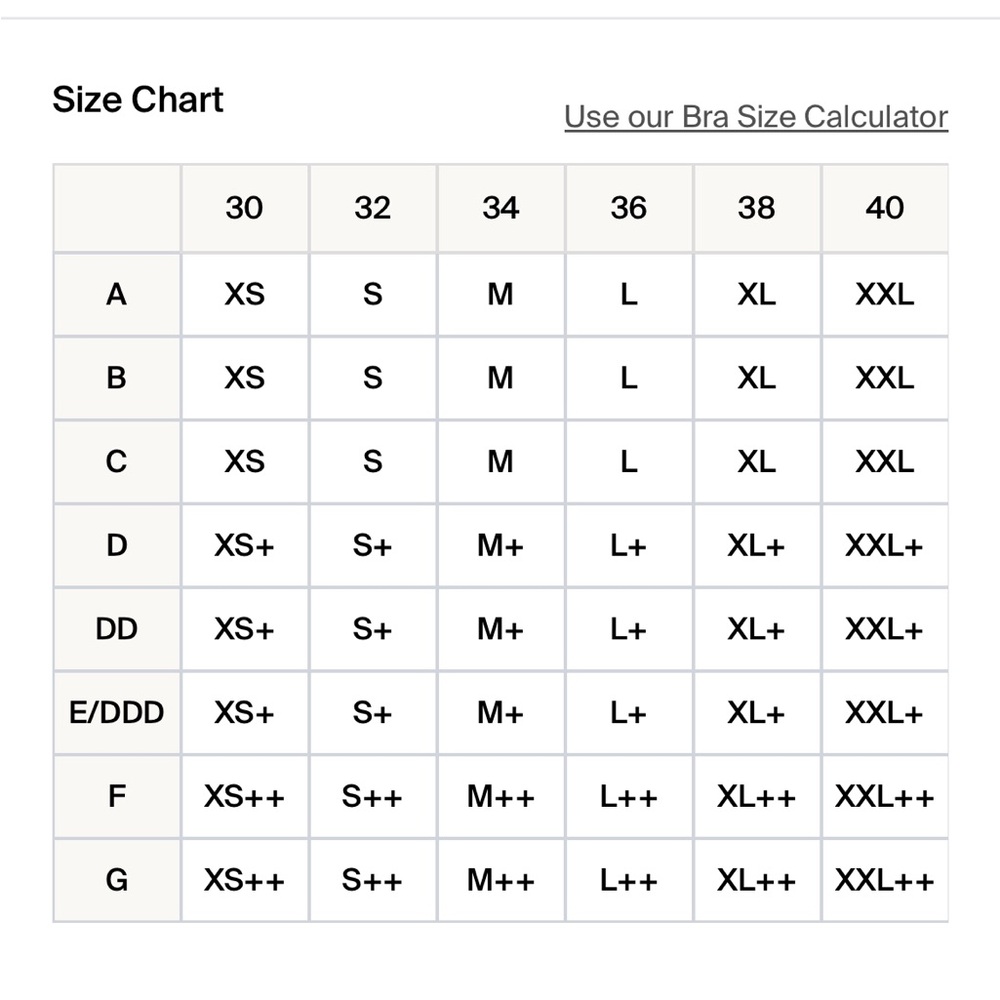
Task: Select the M+ cell in row D
Action: click(501, 546)
